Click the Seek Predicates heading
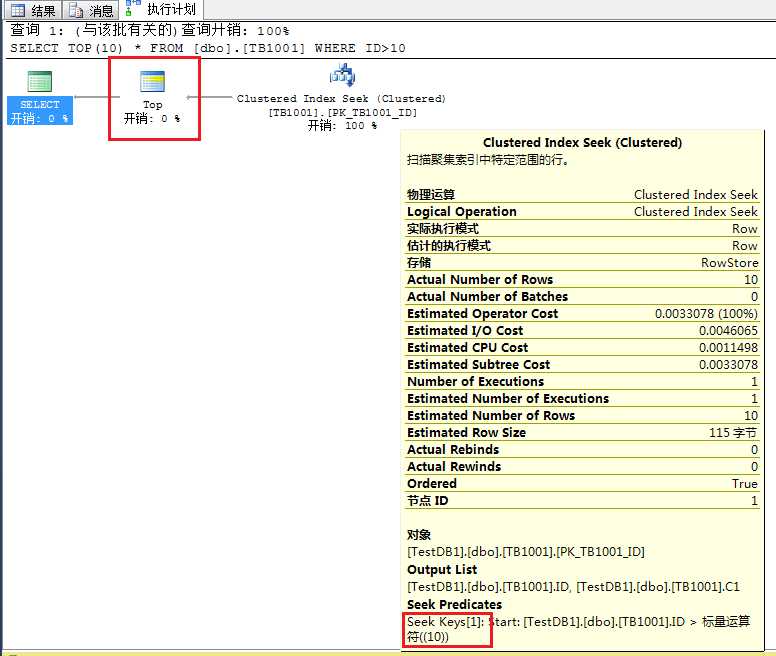776x656 pixels. point(454,604)
